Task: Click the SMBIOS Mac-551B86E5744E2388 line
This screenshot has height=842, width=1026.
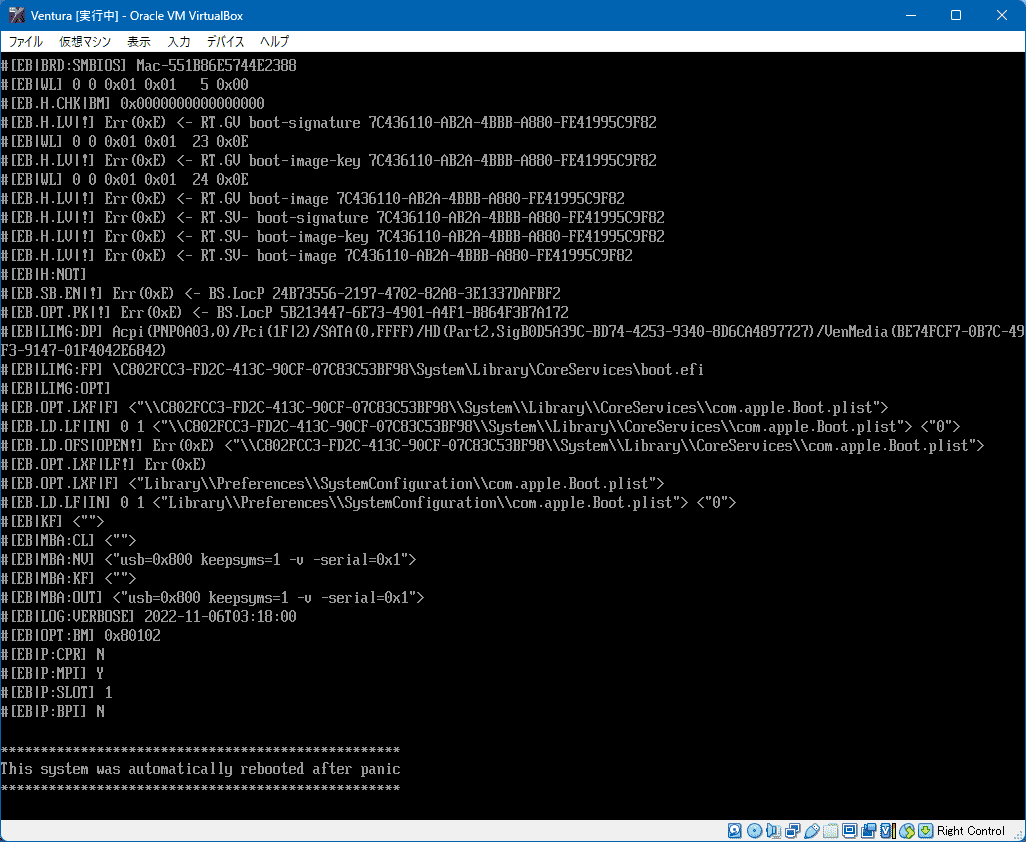Action: click(149, 65)
